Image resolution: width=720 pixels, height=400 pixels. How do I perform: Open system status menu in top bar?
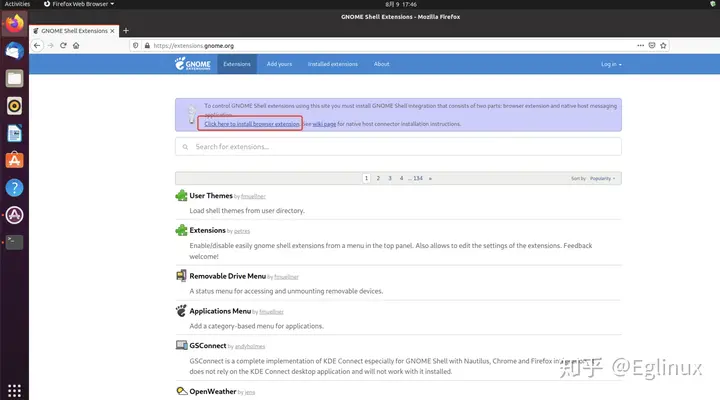[x=712, y=4]
